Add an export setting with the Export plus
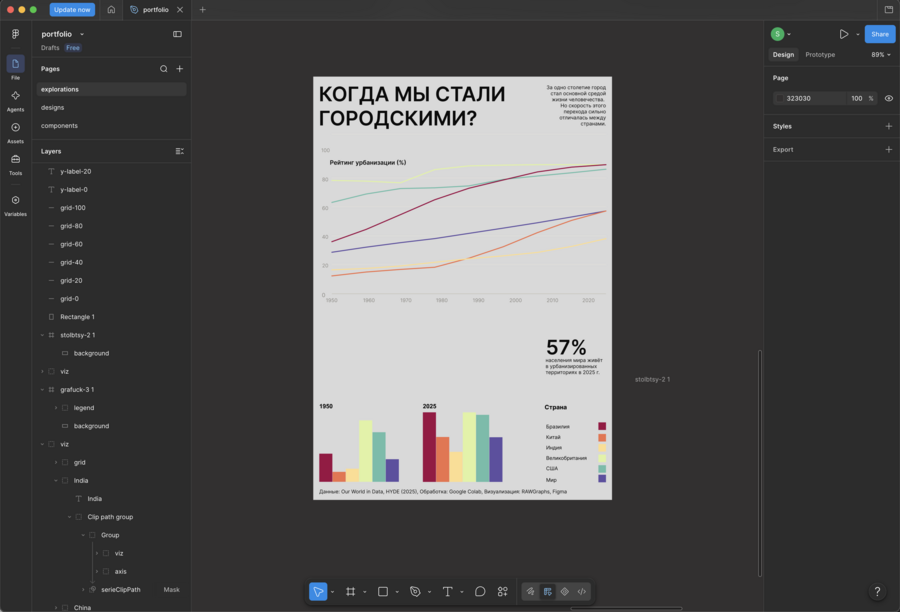This screenshot has width=900, height=612. coord(889,149)
